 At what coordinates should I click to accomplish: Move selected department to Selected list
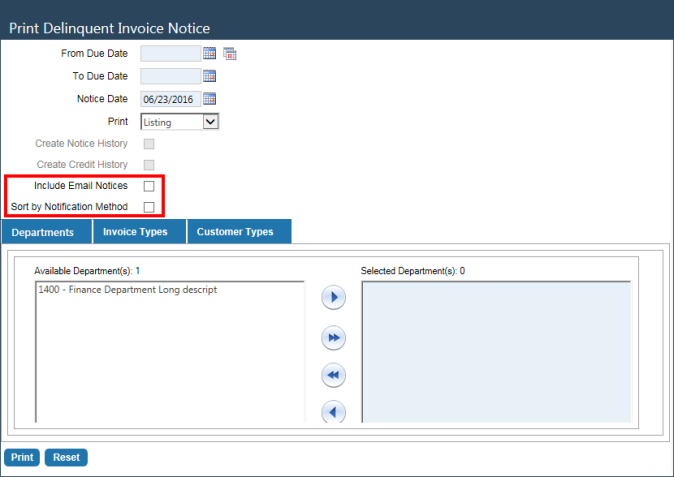coord(333,299)
